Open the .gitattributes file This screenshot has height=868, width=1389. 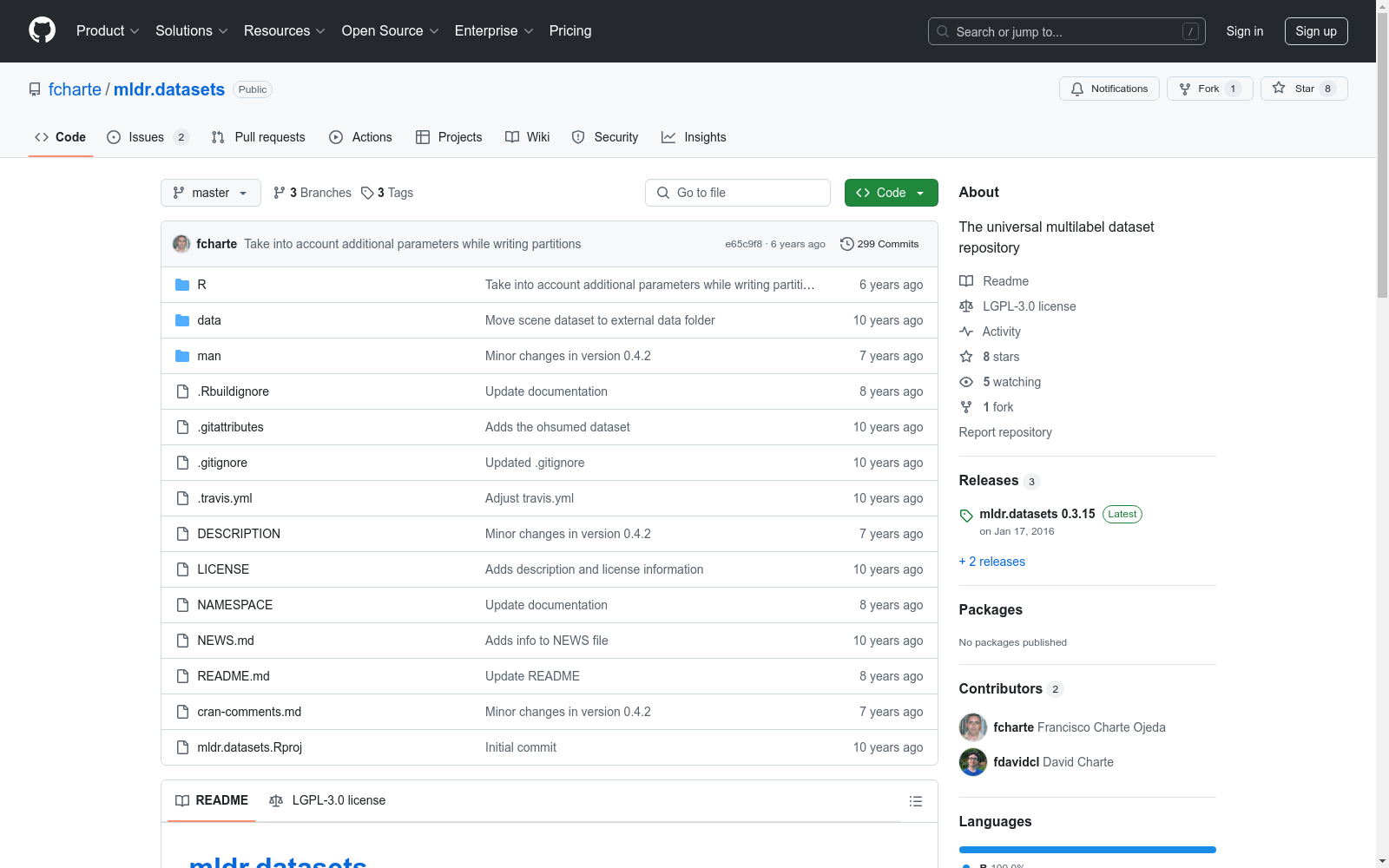(x=230, y=427)
